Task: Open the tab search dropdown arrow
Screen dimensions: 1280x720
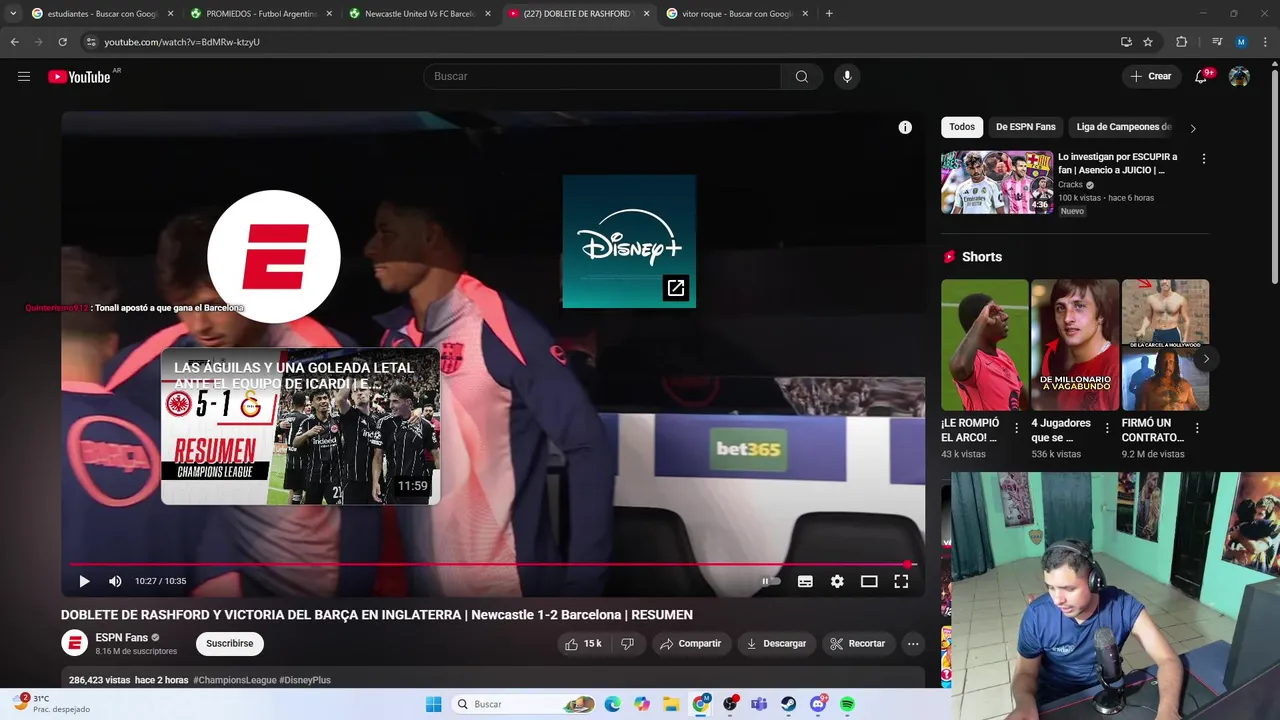Action: (x=13, y=14)
